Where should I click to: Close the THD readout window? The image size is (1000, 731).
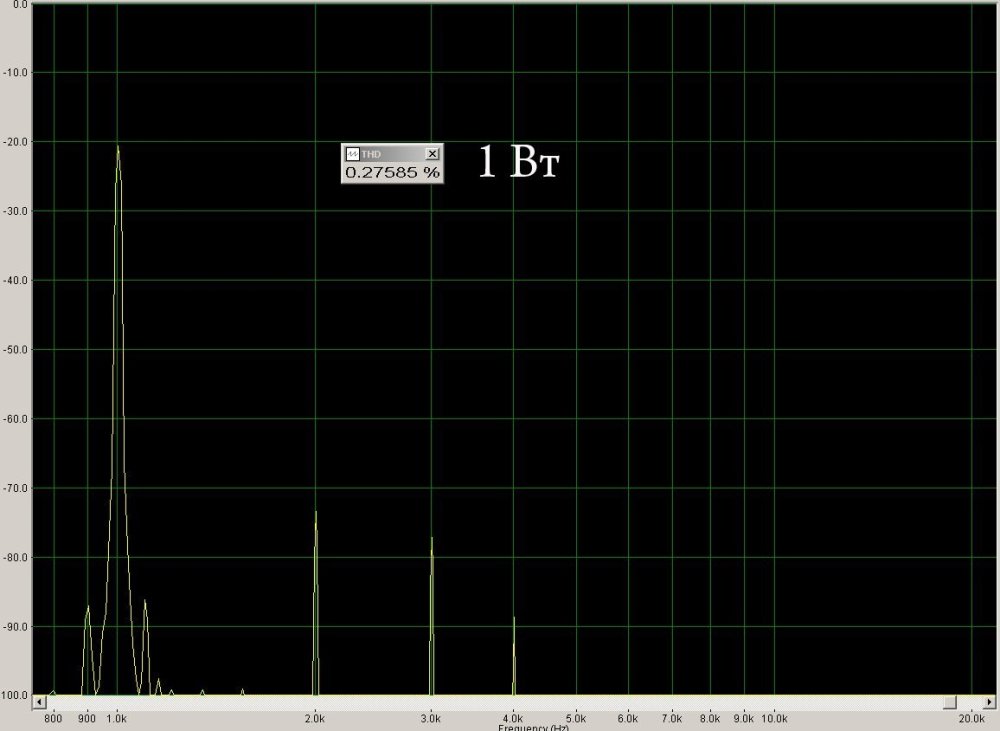pos(432,154)
